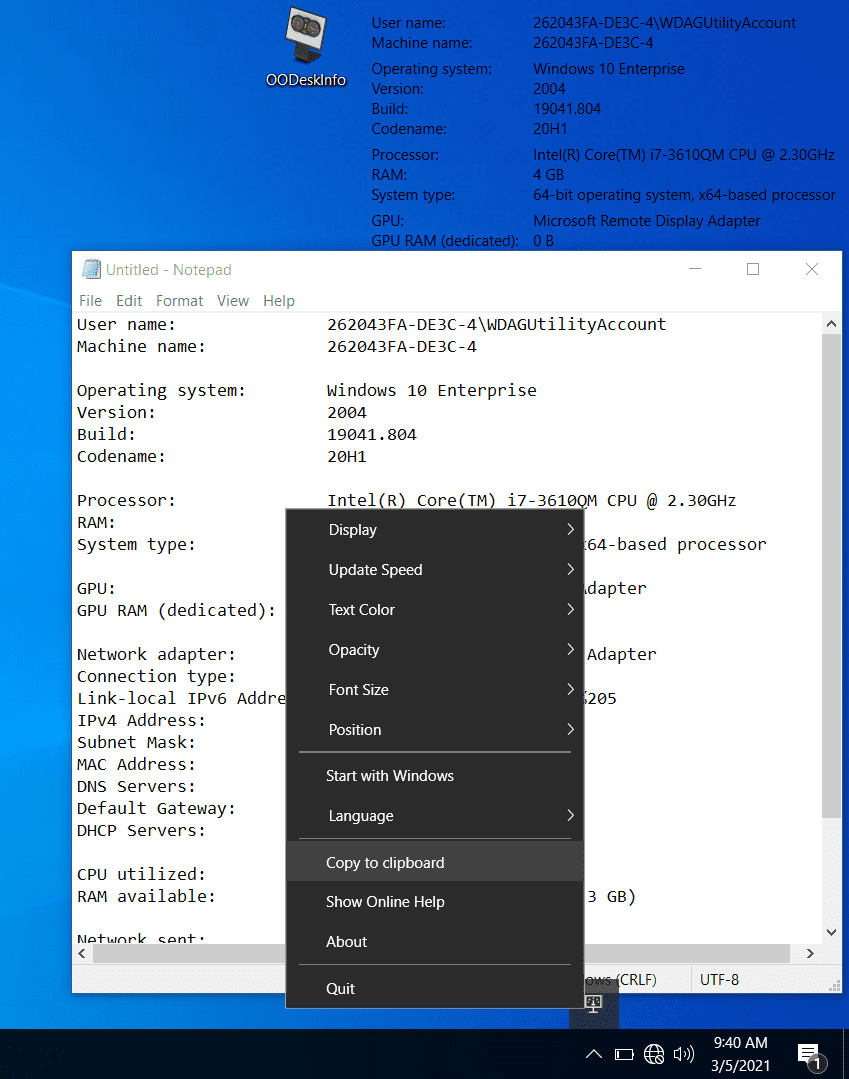This screenshot has height=1079, width=849.
Task: Open the Action Center notifications icon
Action: pos(811,1056)
